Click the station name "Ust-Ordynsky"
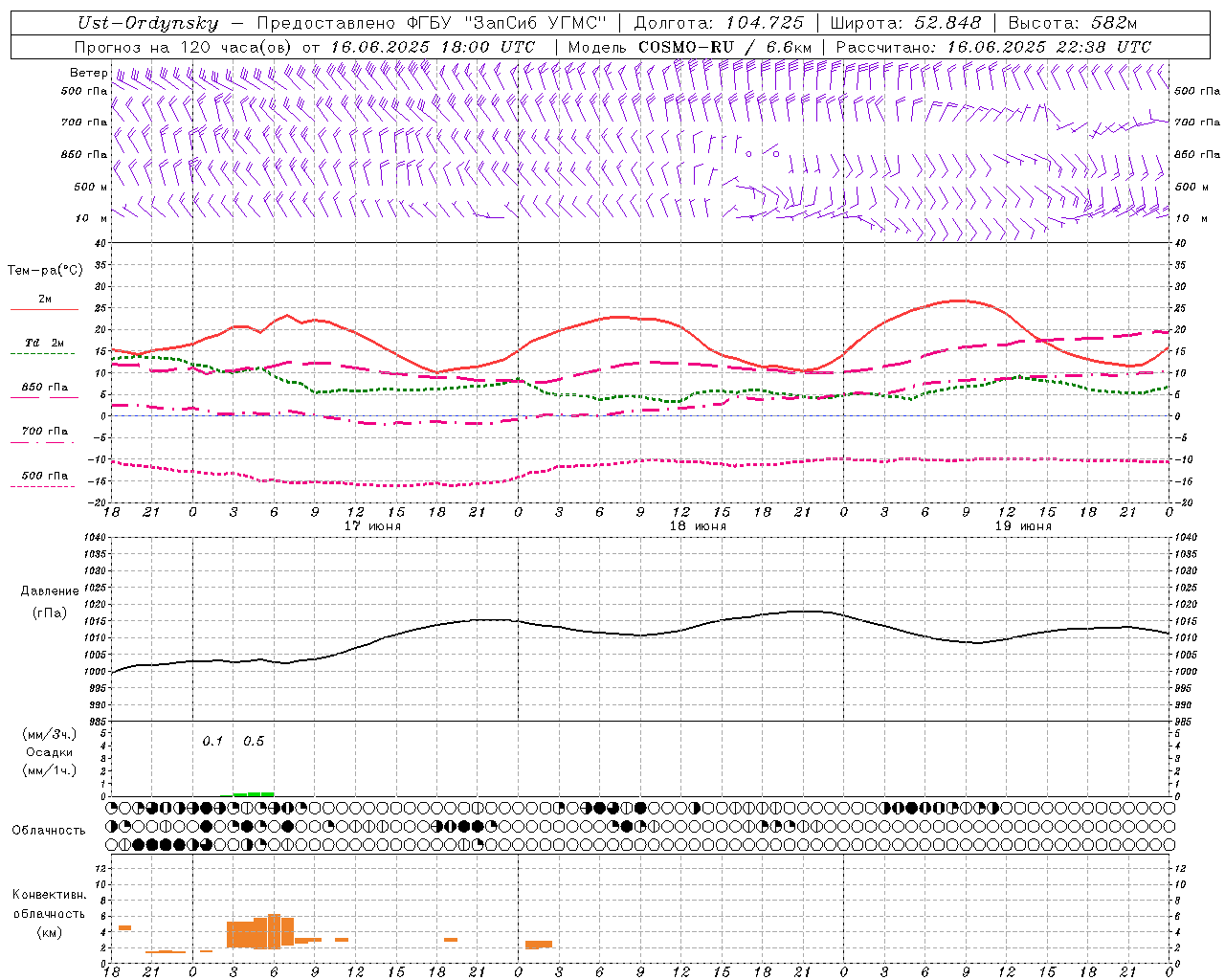Image resolution: width=1225 pixels, height=980 pixels. pyautogui.click(x=147, y=24)
